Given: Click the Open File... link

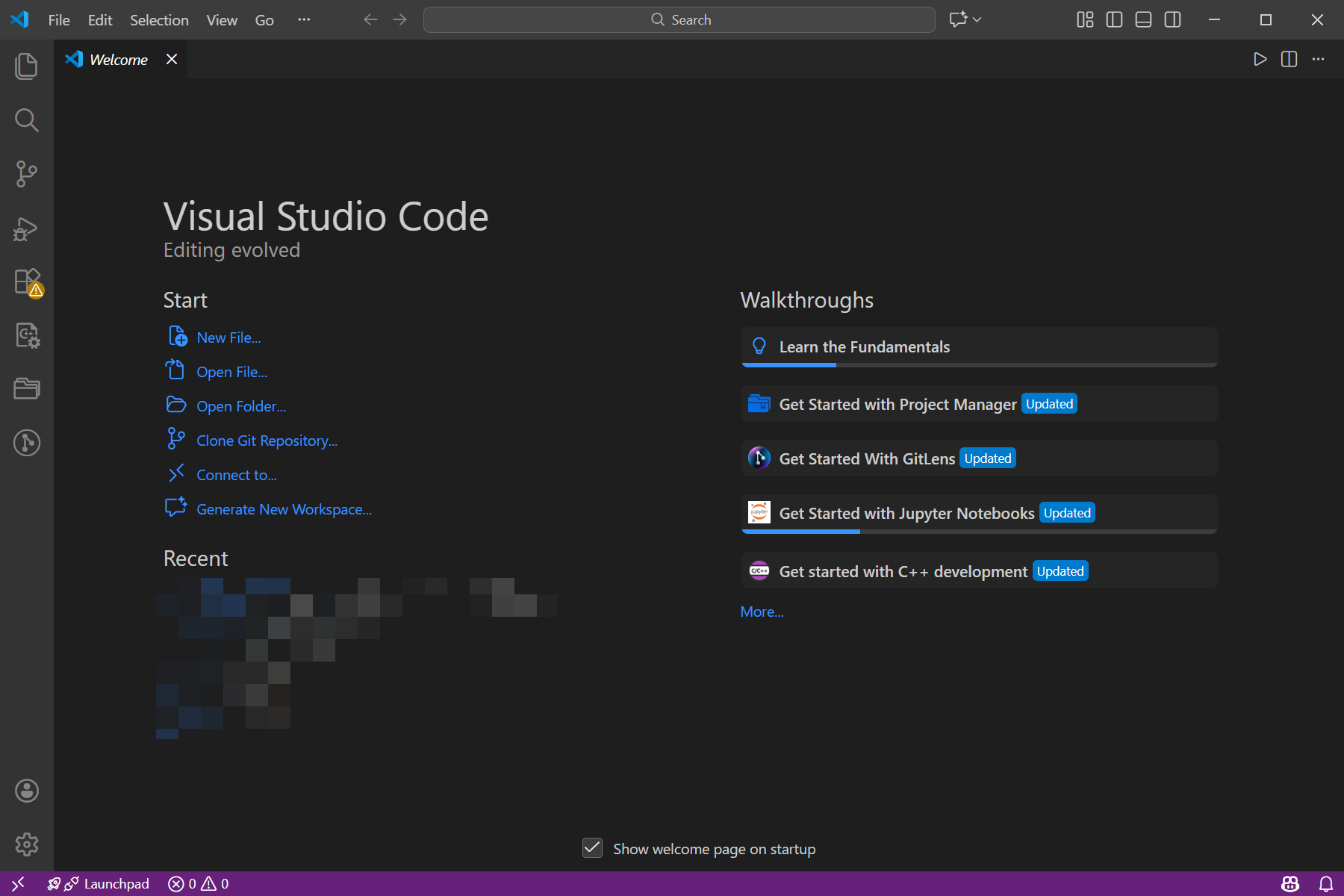Looking at the screenshot, I should 231,372.
